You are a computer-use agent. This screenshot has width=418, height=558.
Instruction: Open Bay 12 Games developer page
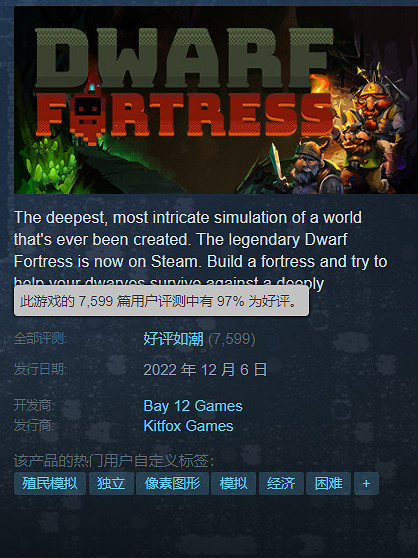pyautogui.click(x=193, y=406)
